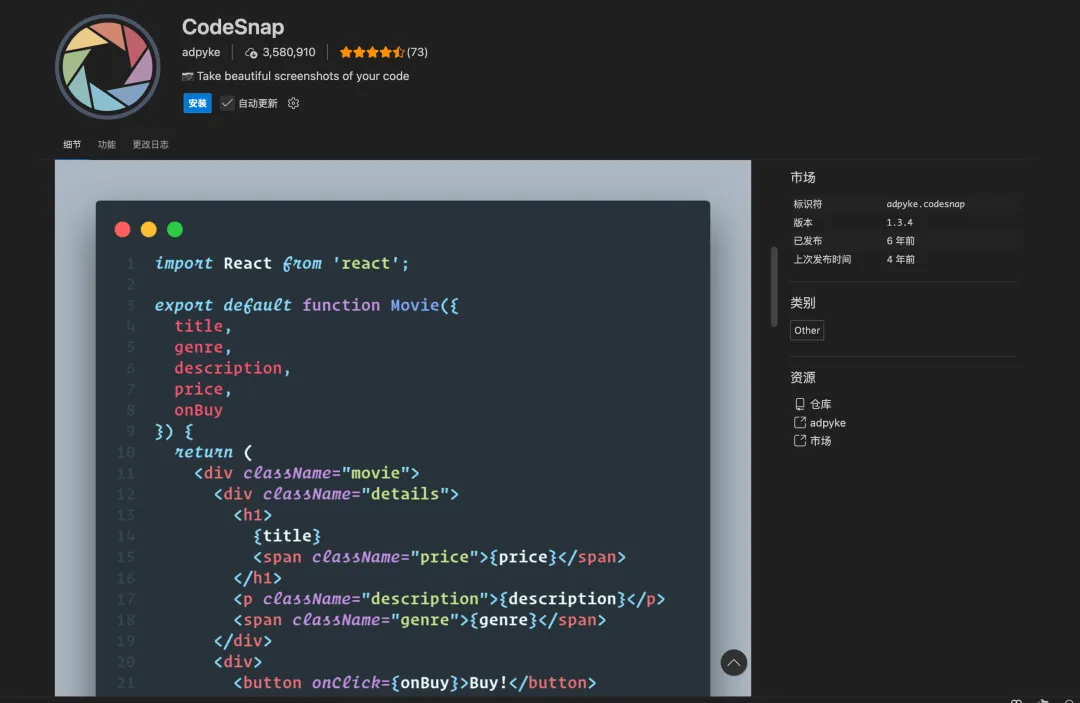
Task: Open the 仓库 resource link
Action: [x=820, y=404]
